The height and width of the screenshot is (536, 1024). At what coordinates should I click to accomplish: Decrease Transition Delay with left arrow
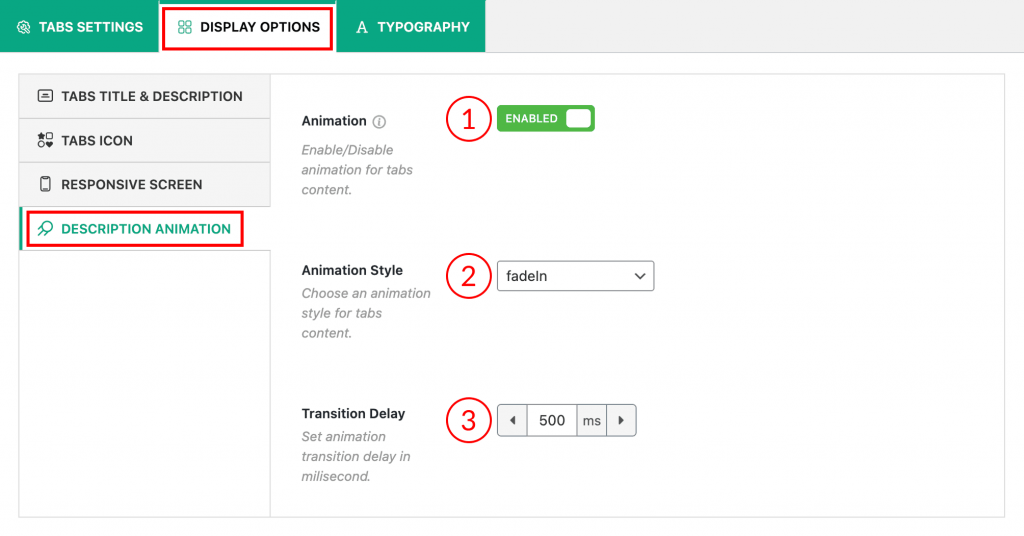click(512, 420)
